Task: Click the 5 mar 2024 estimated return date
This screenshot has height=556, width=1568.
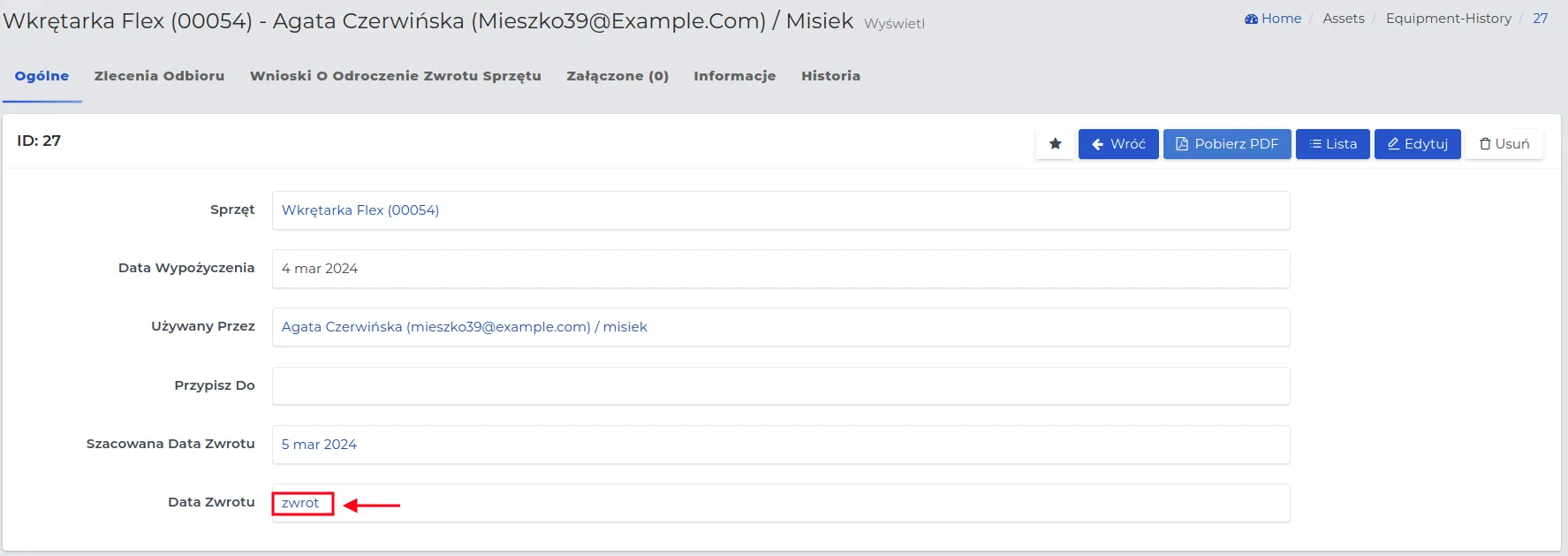Action: point(319,445)
